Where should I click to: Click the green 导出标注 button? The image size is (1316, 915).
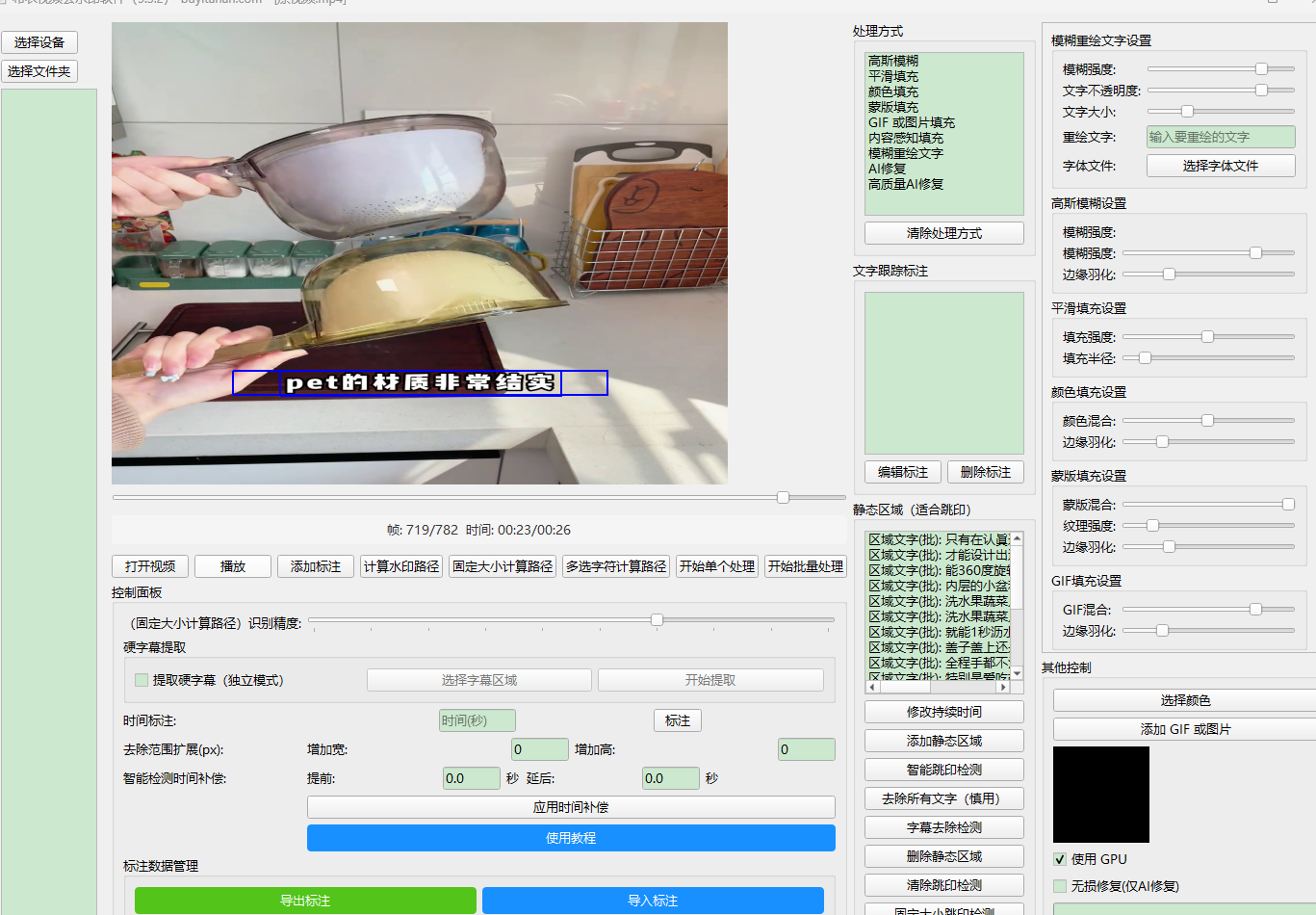[305, 901]
